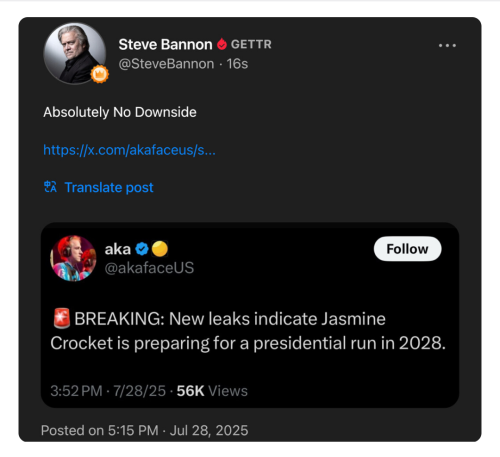Click the 56K Views count
Screen dimensions: 500x457
coord(212,391)
